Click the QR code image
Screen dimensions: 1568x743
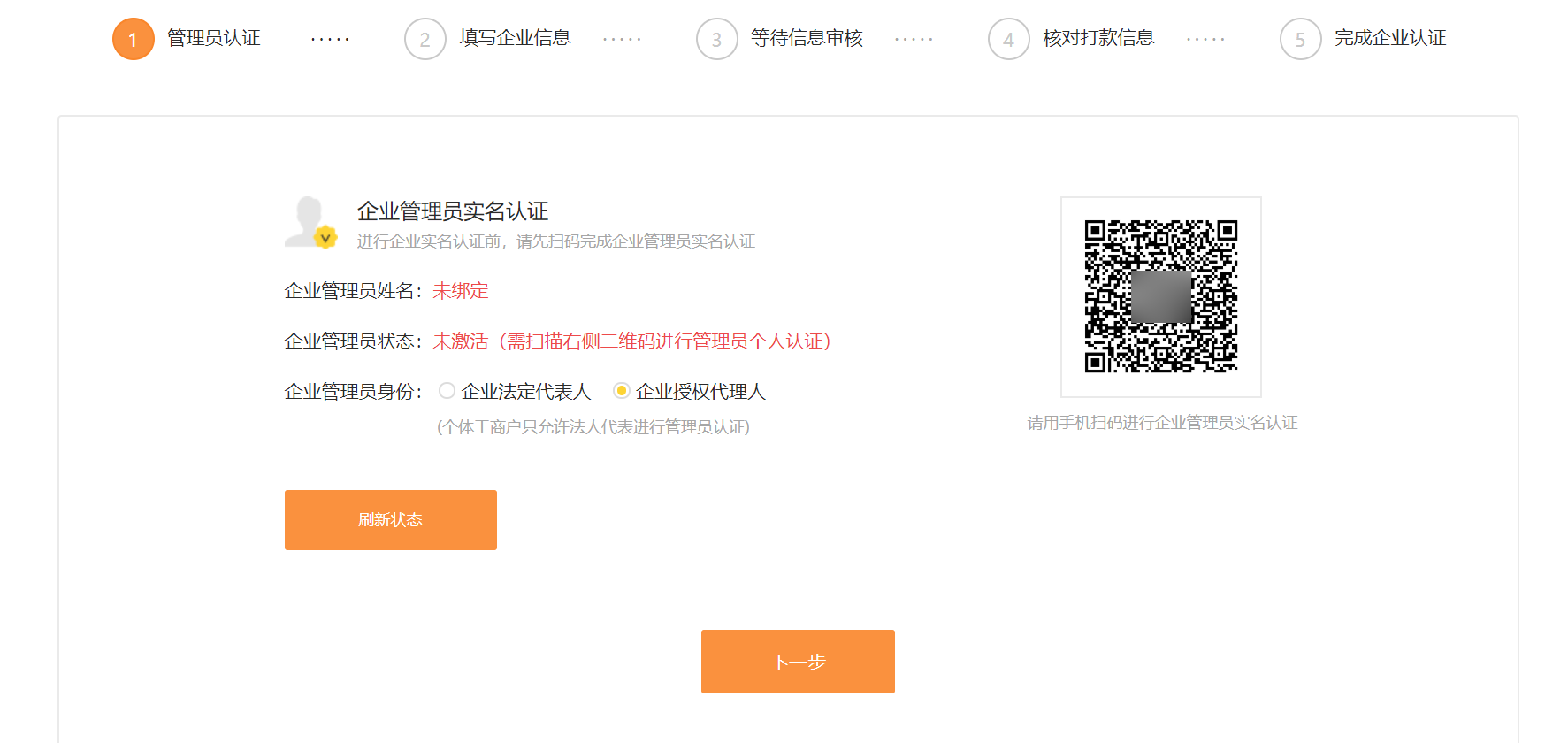coord(1161,296)
